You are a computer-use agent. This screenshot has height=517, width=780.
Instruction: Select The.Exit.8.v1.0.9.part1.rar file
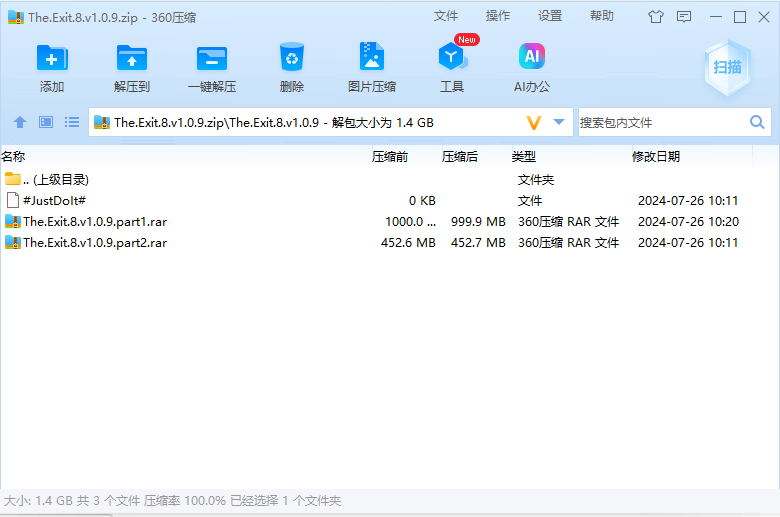pos(377,221)
